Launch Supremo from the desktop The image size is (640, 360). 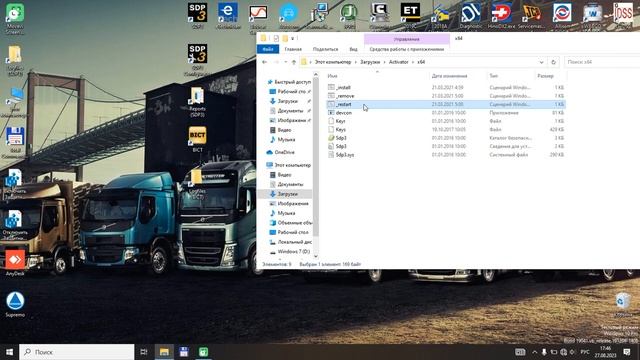point(15,304)
